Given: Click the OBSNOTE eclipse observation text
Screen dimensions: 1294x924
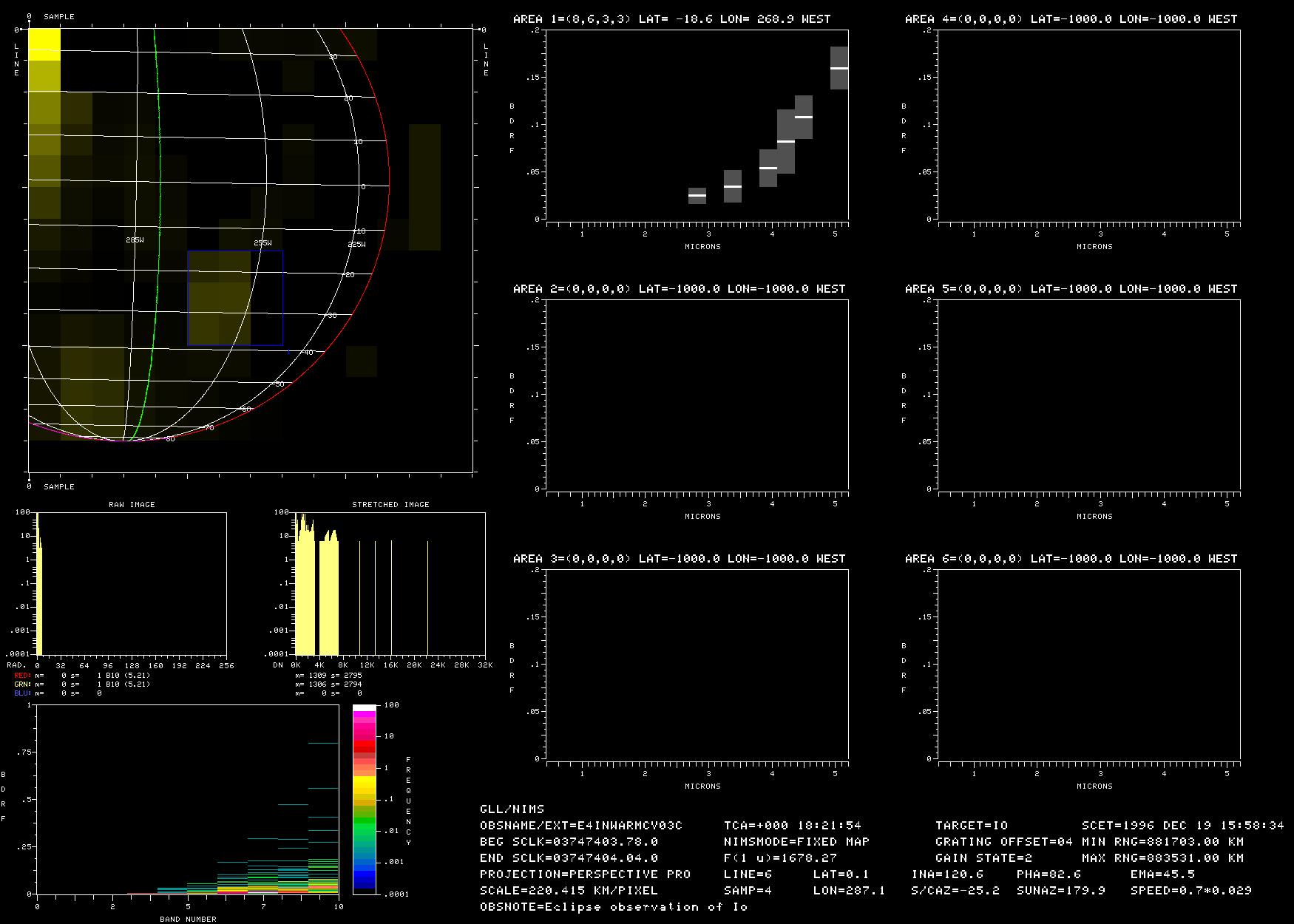Looking at the screenshot, I should coord(614,907).
